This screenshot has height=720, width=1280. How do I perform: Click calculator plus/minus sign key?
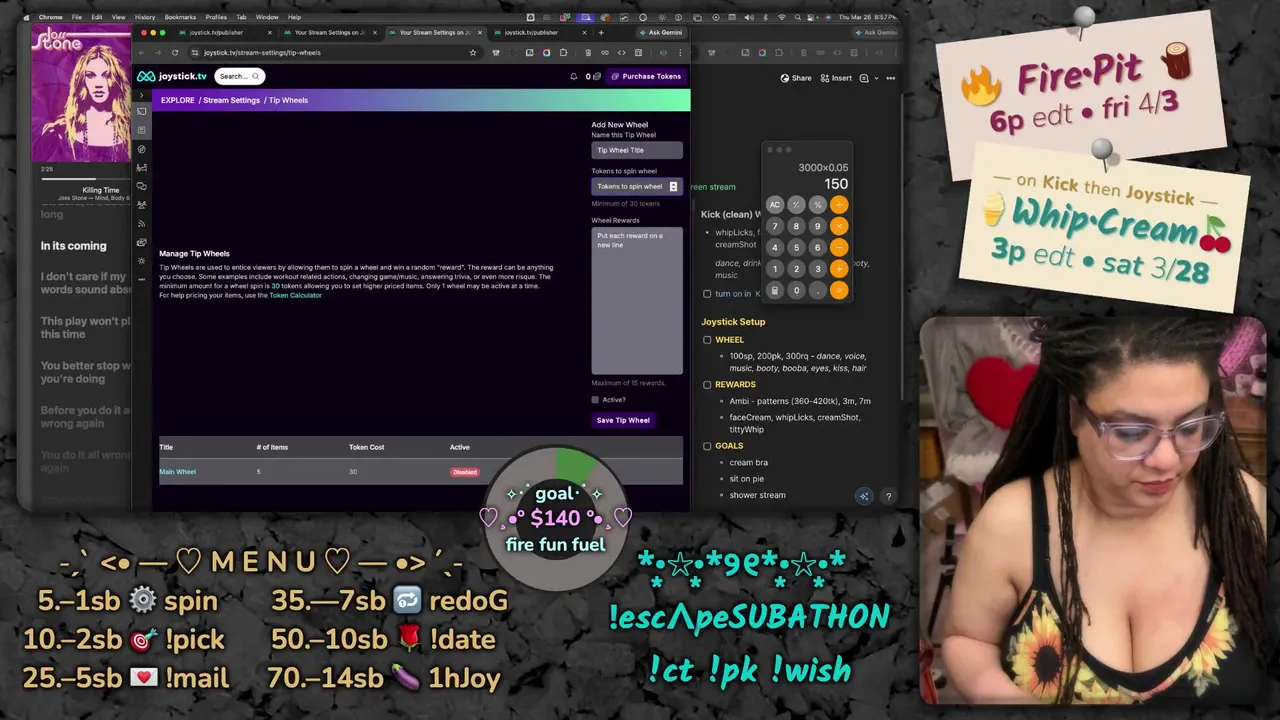click(x=796, y=205)
